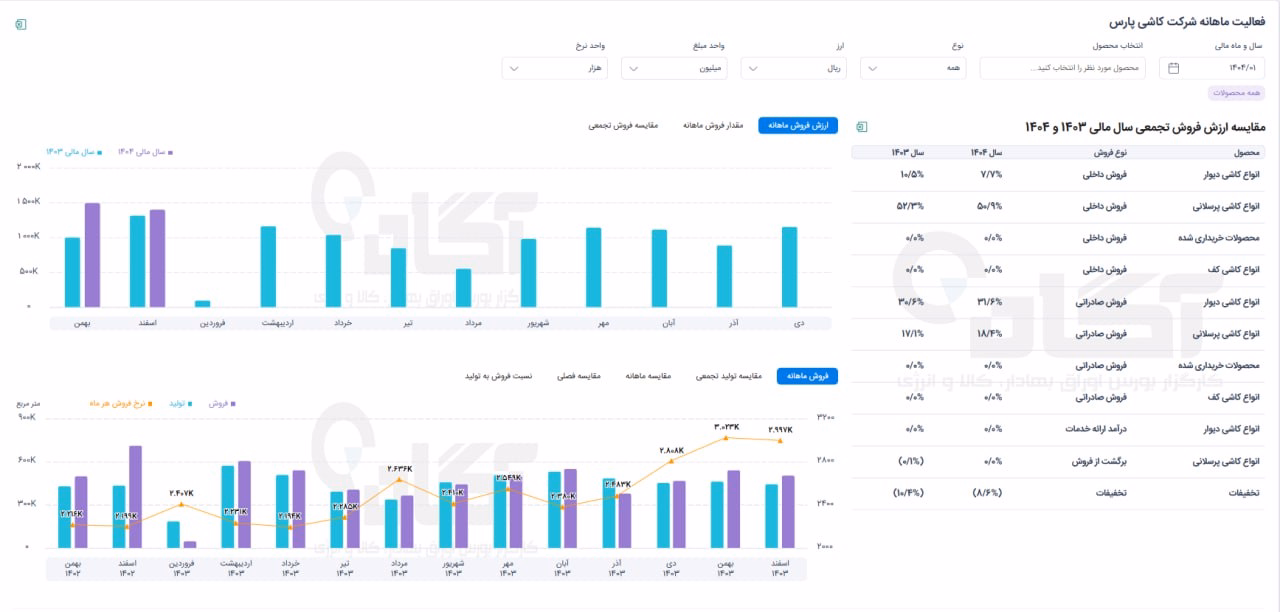The image size is (1280, 612).
Task: Click the فروردین ۱۴۰۳ label under the lower chart
Action: (181, 569)
